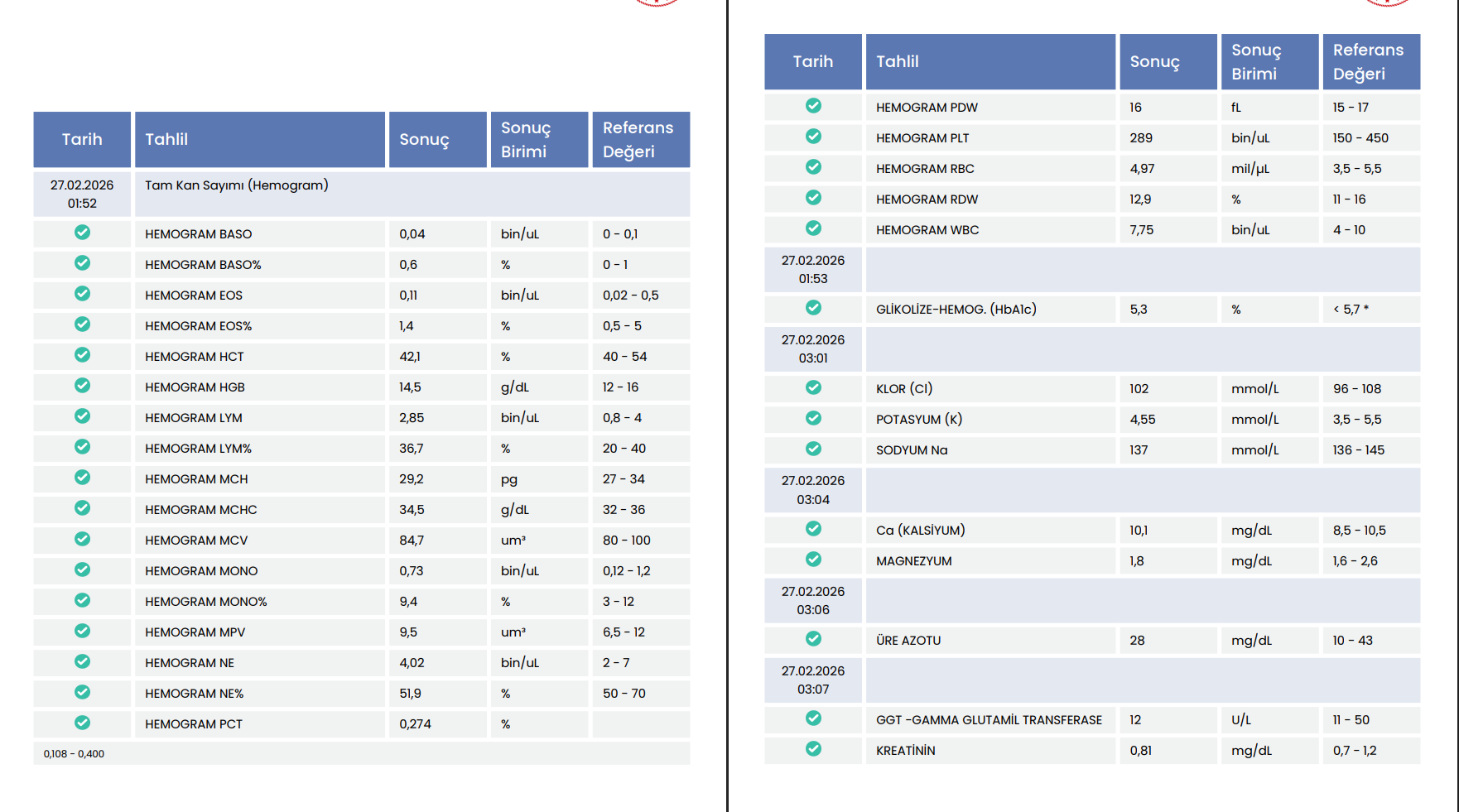Image resolution: width=1459 pixels, height=812 pixels.
Task: Click the HEMOGRAM WBC result value 7,75
Action: (1141, 230)
